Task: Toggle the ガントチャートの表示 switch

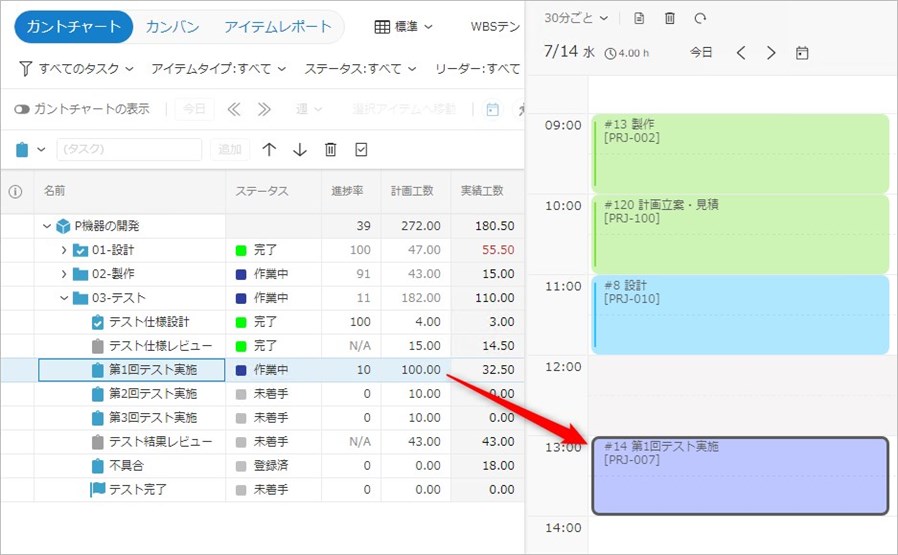Action: [22, 109]
